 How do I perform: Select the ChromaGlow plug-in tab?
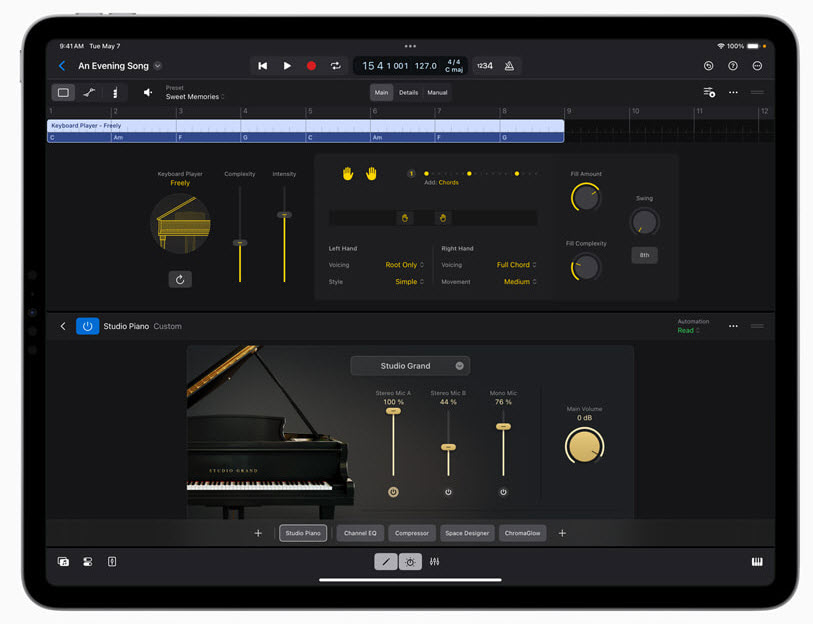(522, 533)
